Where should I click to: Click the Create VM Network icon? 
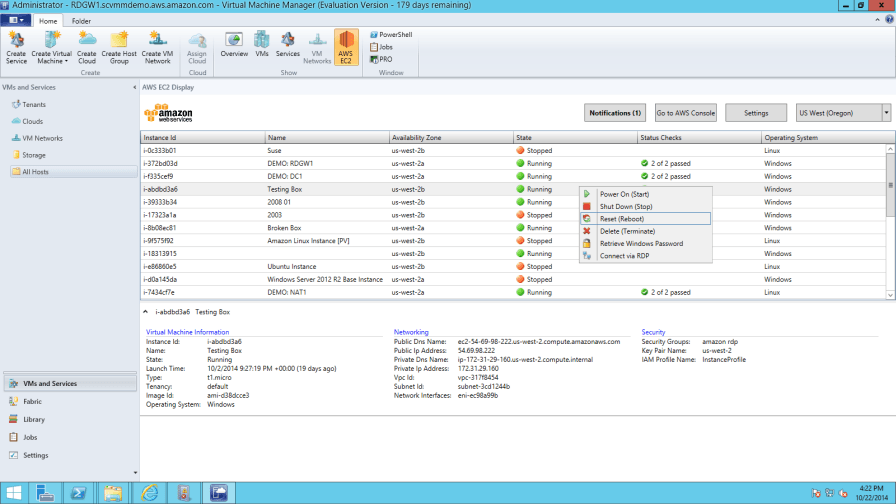157,47
